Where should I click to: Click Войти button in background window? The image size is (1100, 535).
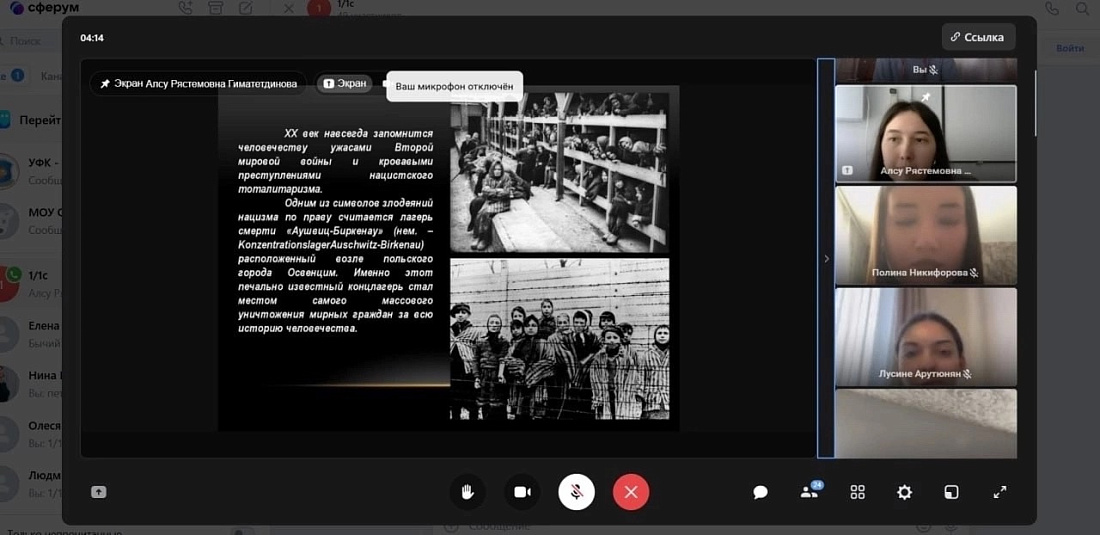coord(1070,48)
